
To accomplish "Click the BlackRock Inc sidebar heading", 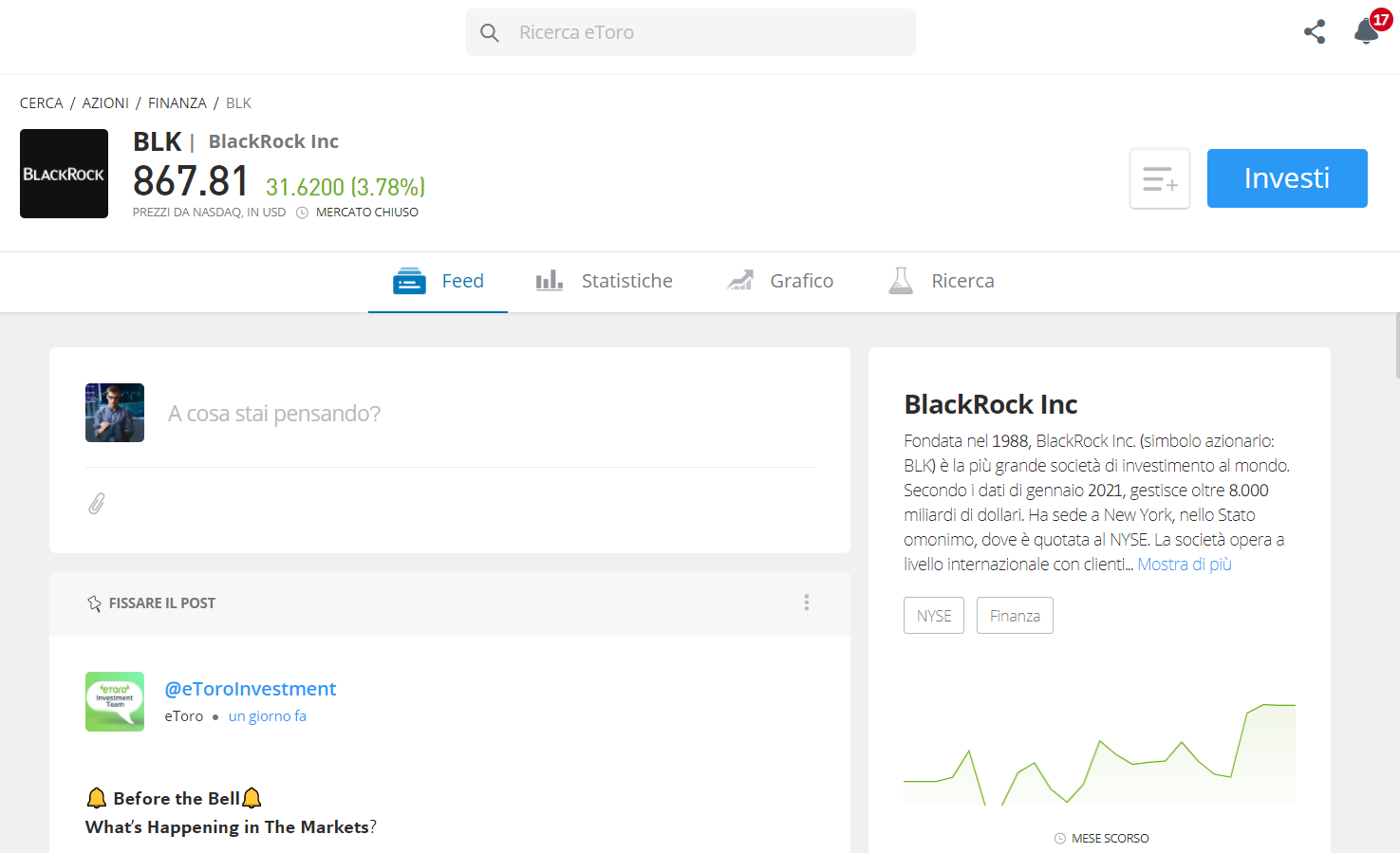I will coord(991,405).
